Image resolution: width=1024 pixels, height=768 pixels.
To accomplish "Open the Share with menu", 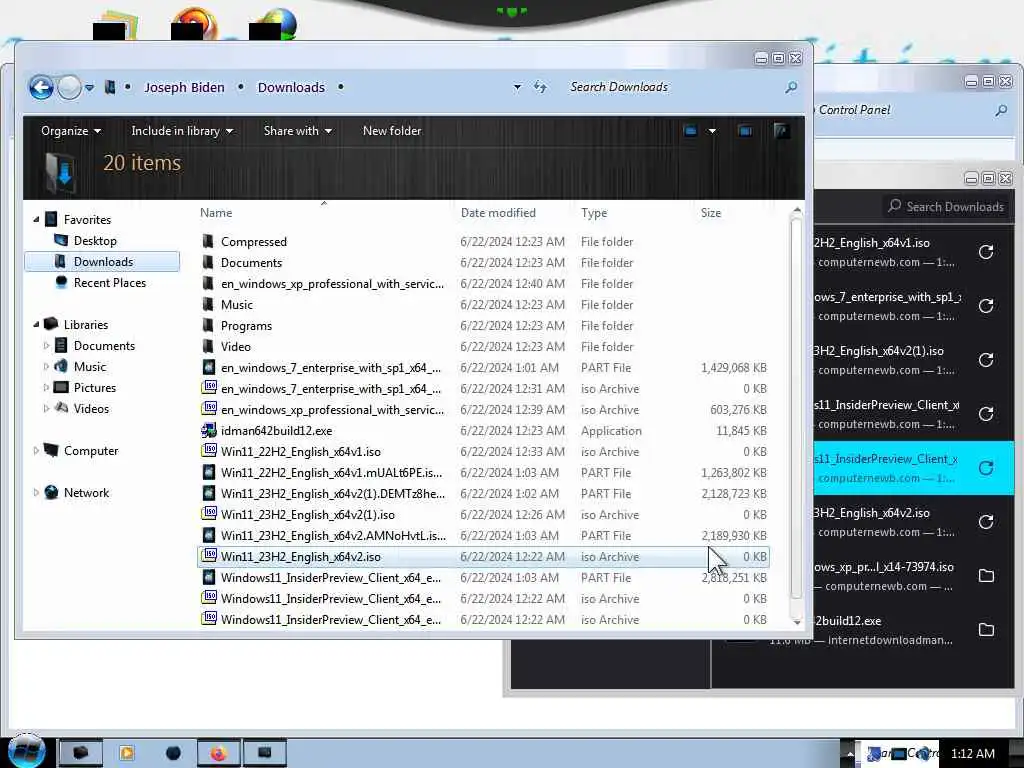I will pyautogui.click(x=298, y=131).
